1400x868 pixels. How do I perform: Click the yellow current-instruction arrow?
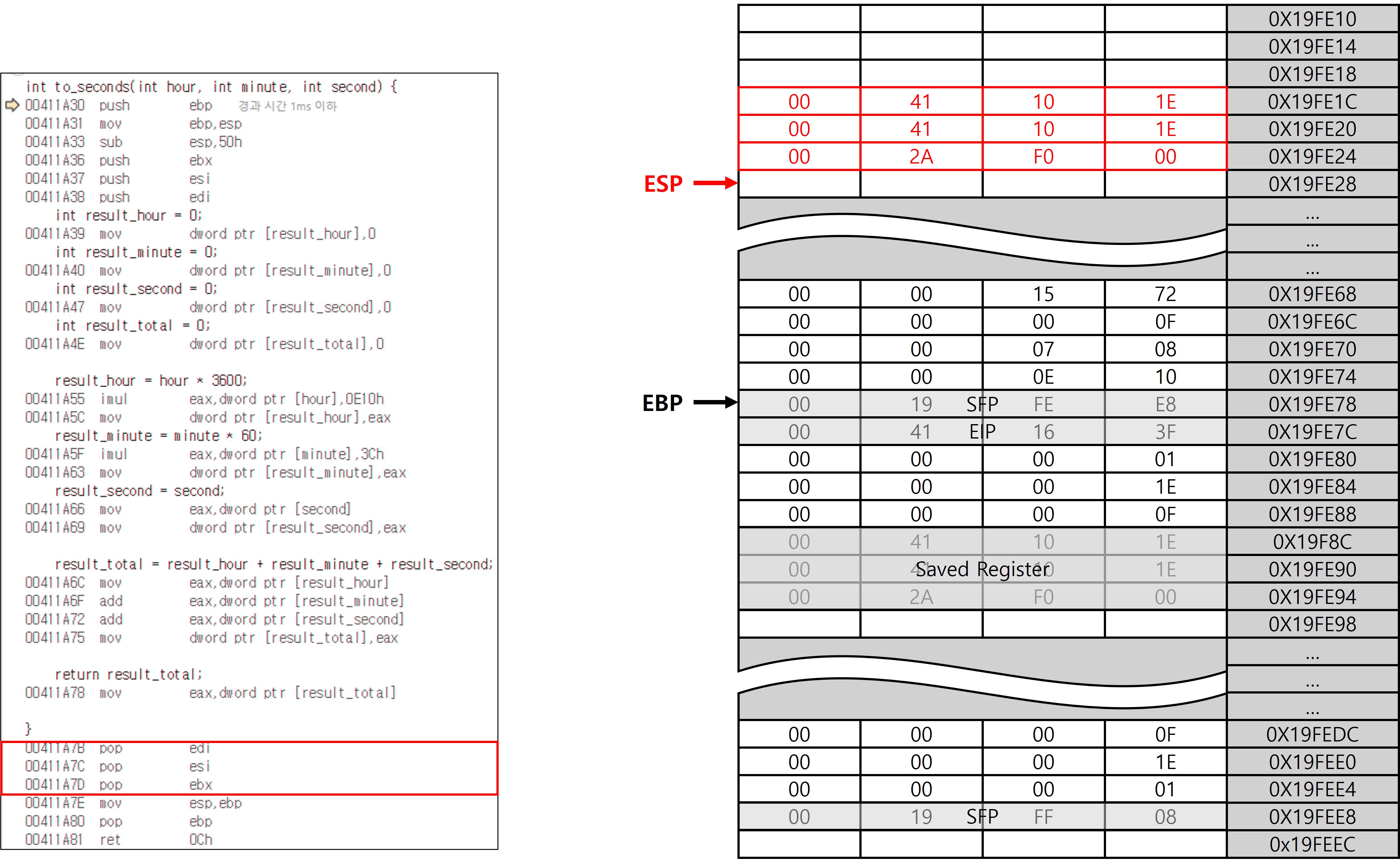[x=12, y=105]
